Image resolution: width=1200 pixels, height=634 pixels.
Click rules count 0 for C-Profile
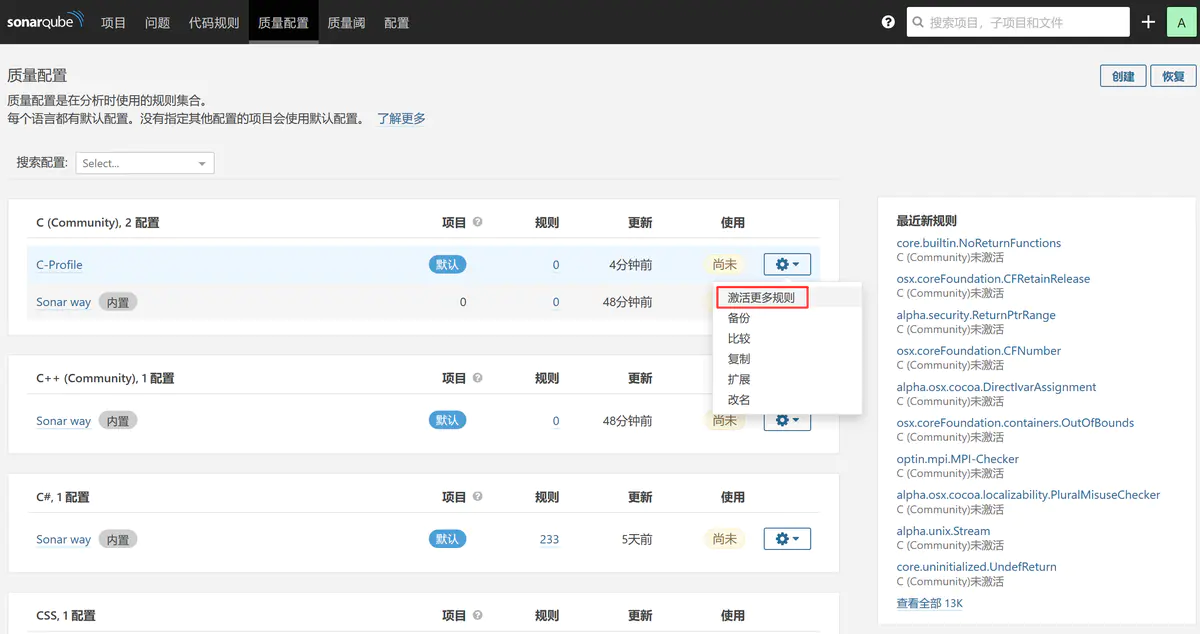pos(556,265)
